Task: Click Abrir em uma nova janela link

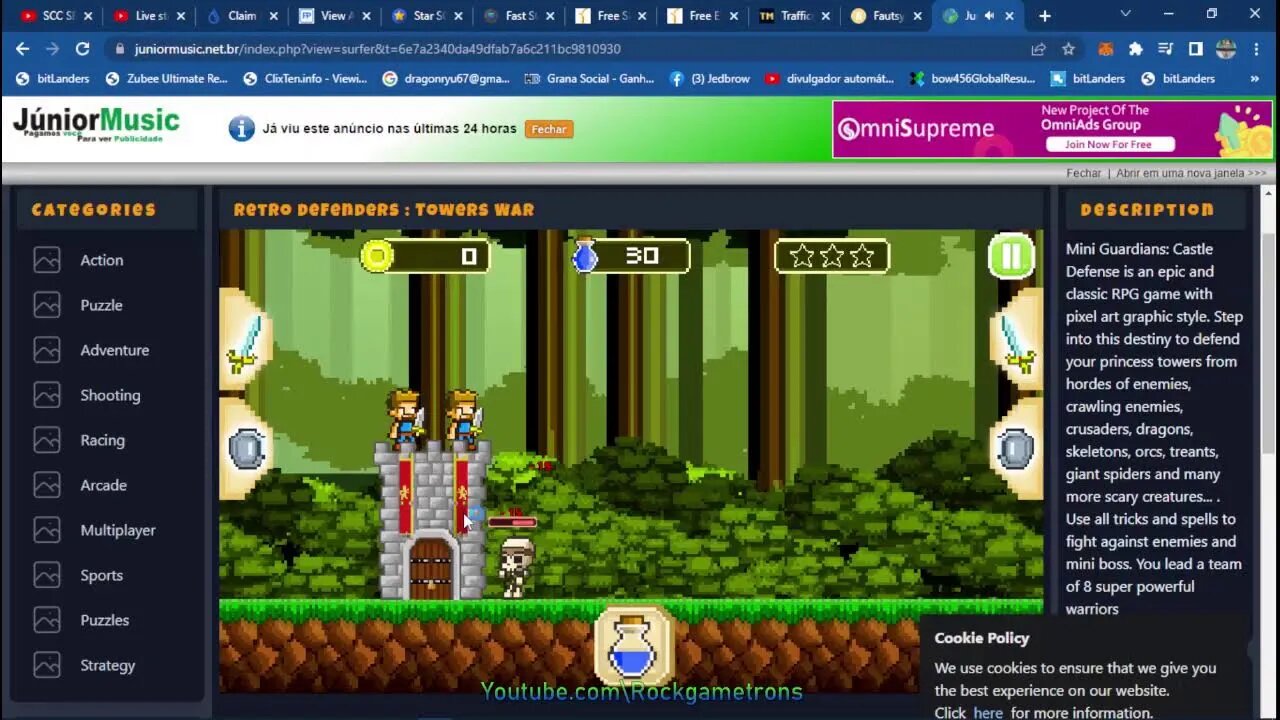Action: (1191, 173)
